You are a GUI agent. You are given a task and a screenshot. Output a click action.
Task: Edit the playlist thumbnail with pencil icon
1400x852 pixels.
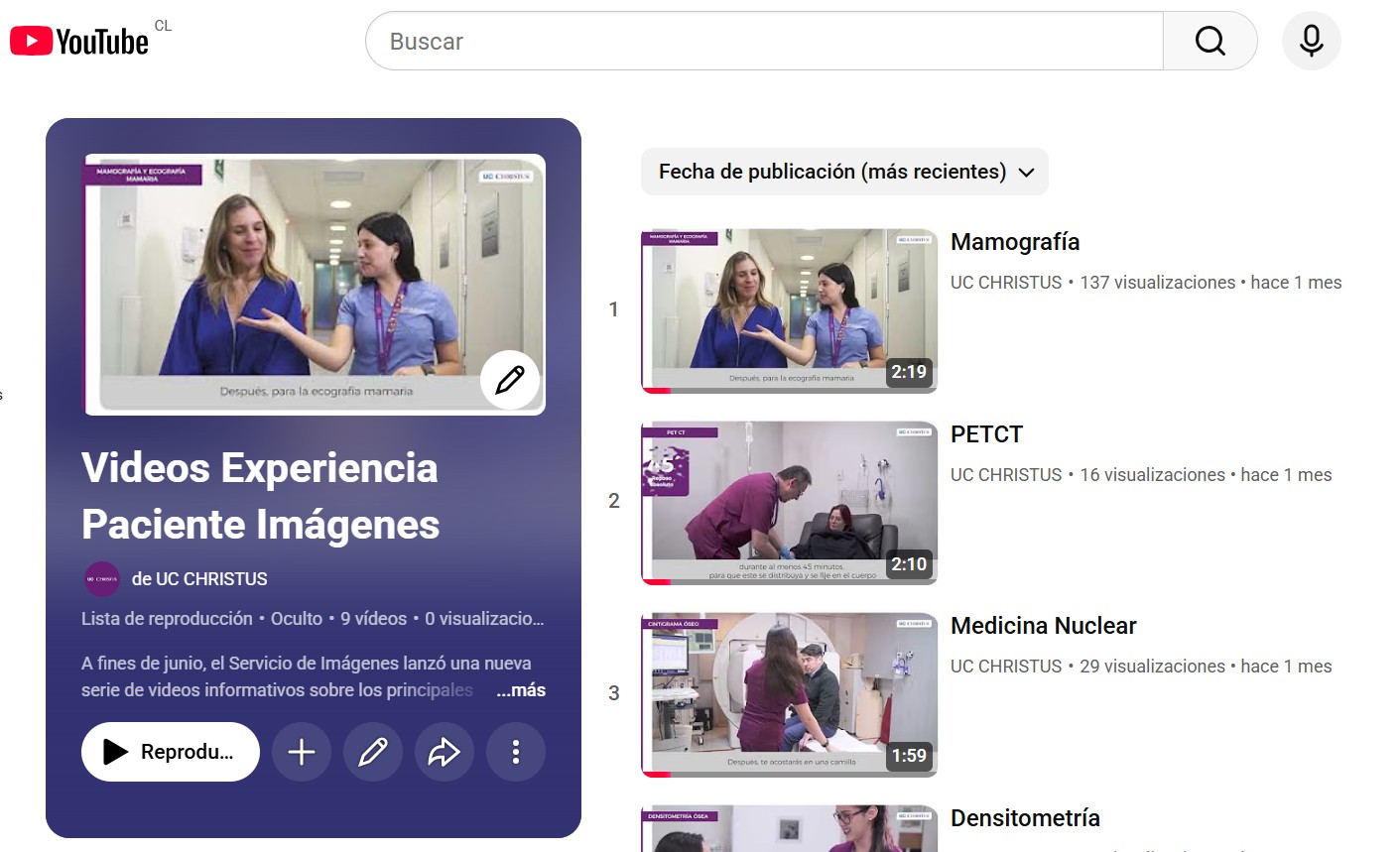[510, 379]
